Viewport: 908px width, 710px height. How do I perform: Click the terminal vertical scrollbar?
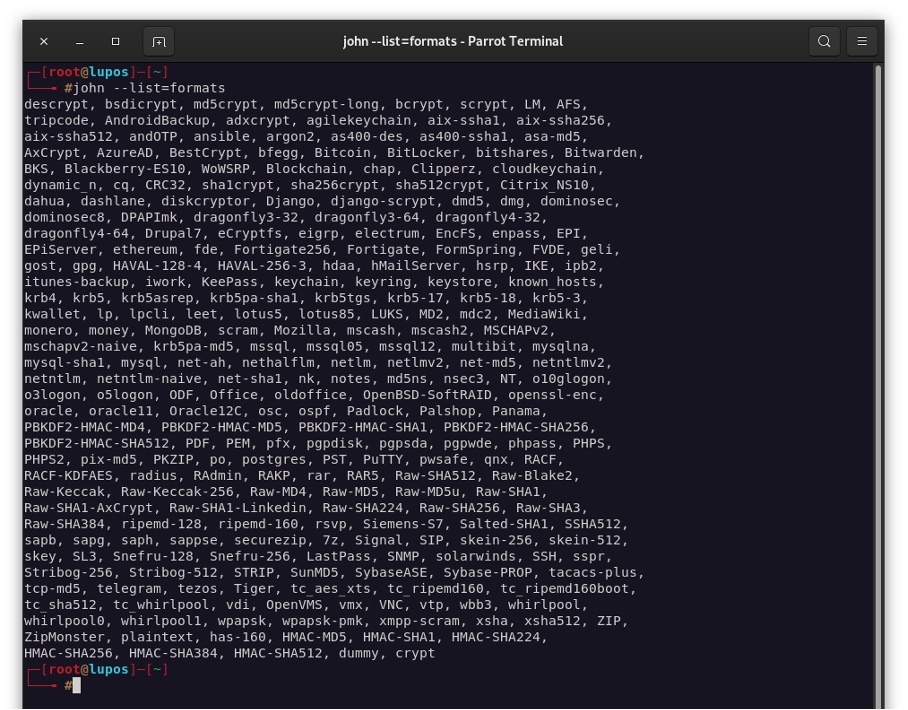click(x=878, y=386)
